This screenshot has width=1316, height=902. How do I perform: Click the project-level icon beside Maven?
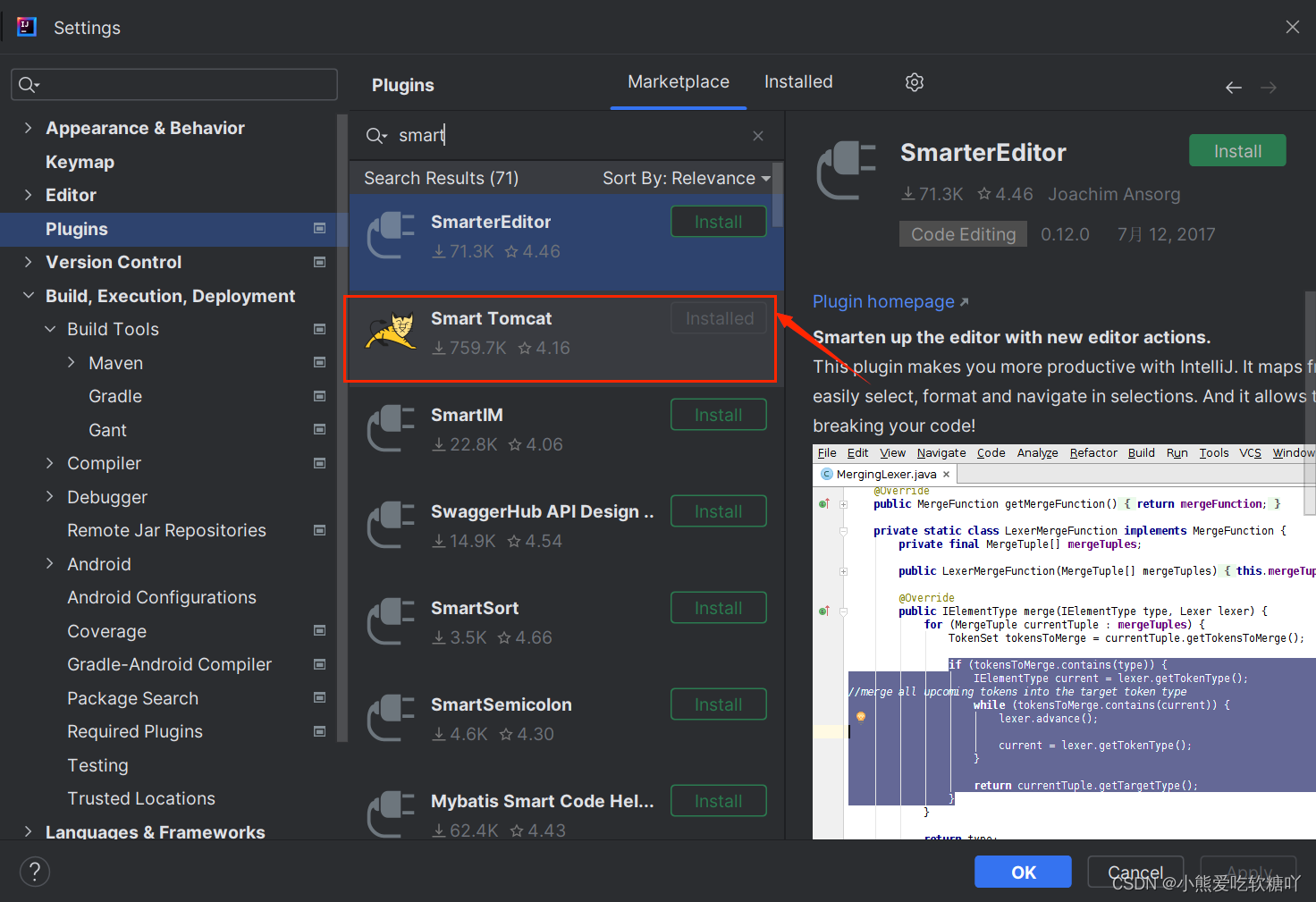click(x=319, y=363)
